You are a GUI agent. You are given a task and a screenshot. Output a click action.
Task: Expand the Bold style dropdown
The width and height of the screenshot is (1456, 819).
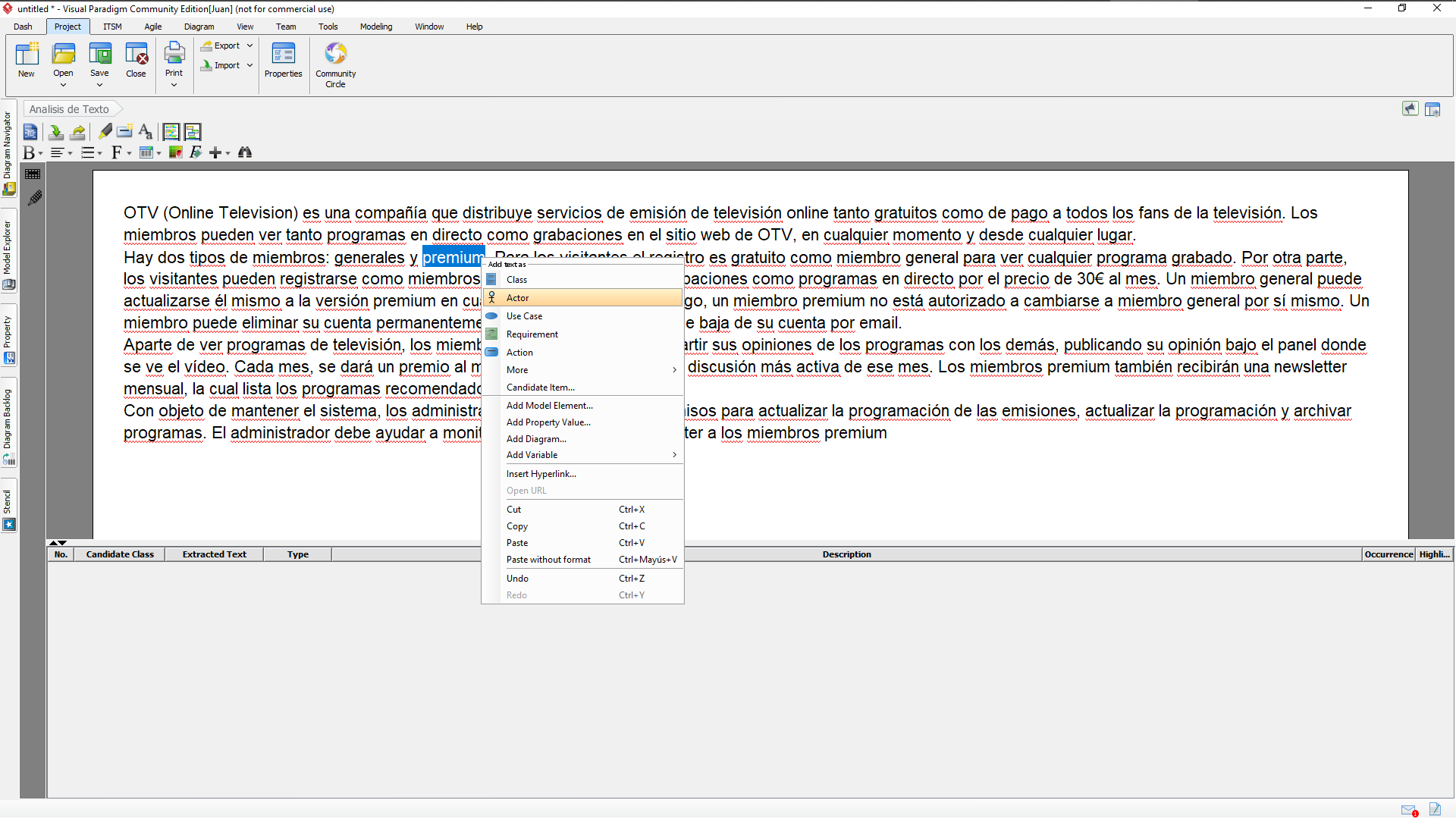[x=41, y=153]
